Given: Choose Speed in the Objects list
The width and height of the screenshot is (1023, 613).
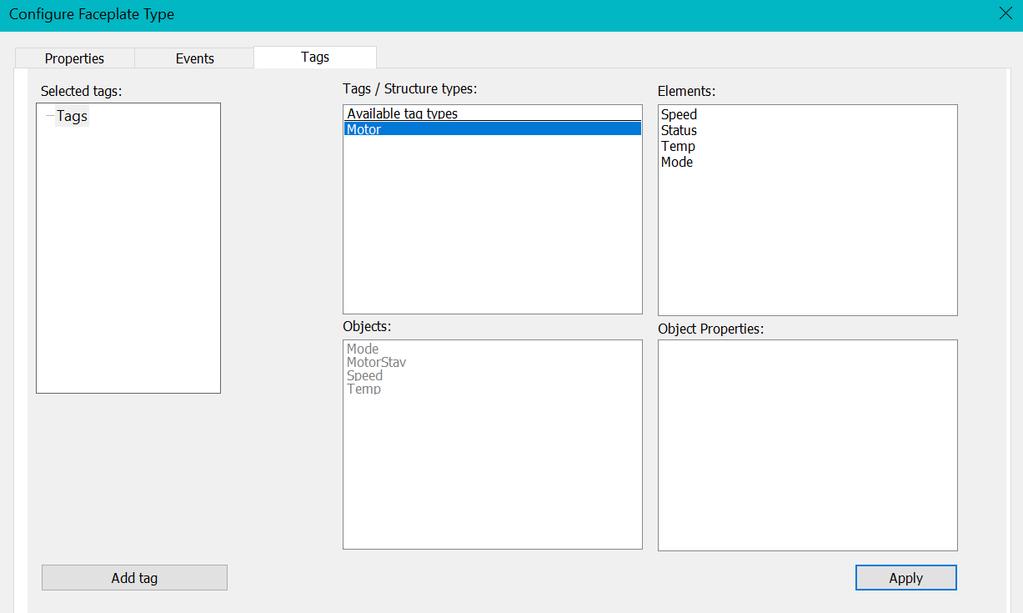Looking at the screenshot, I should click(365, 376).
